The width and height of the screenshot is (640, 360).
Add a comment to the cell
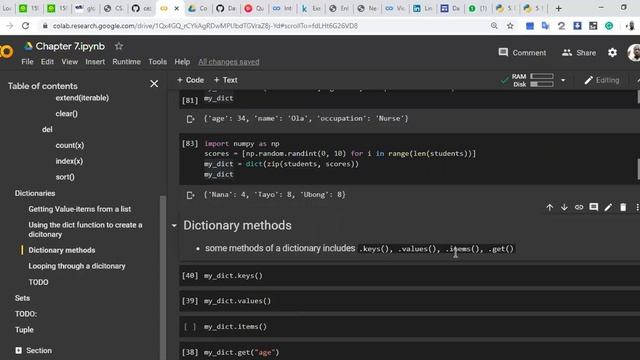(593, 207)
